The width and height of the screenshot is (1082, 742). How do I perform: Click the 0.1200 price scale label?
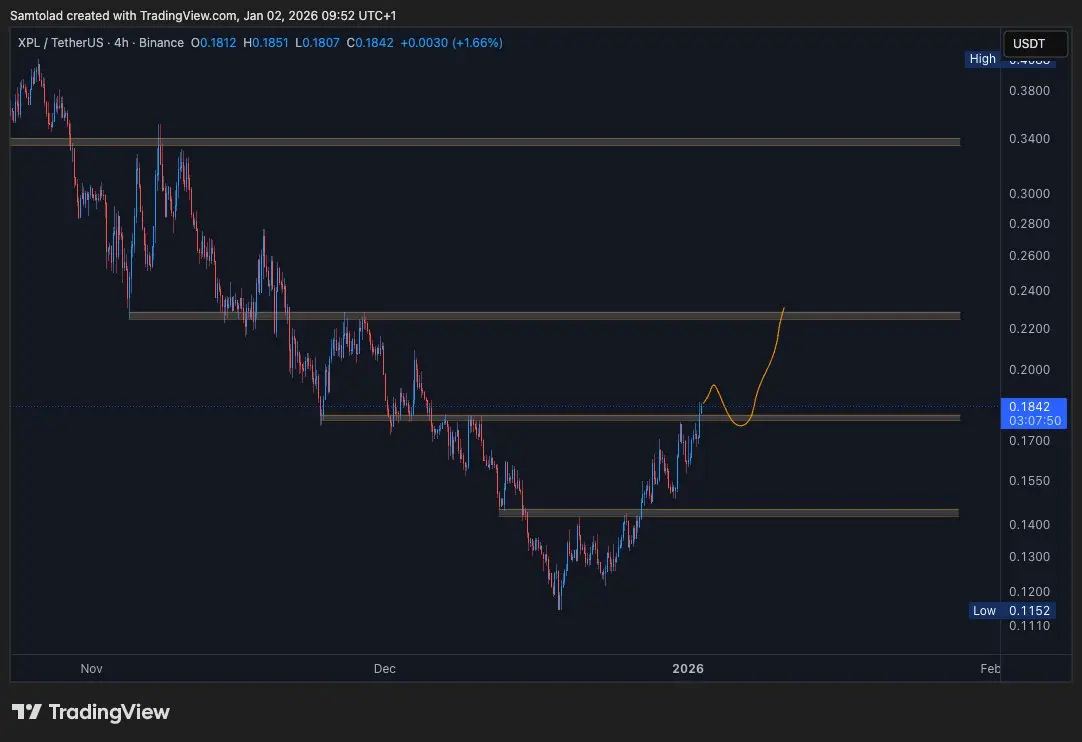(x=1029, y=592)
